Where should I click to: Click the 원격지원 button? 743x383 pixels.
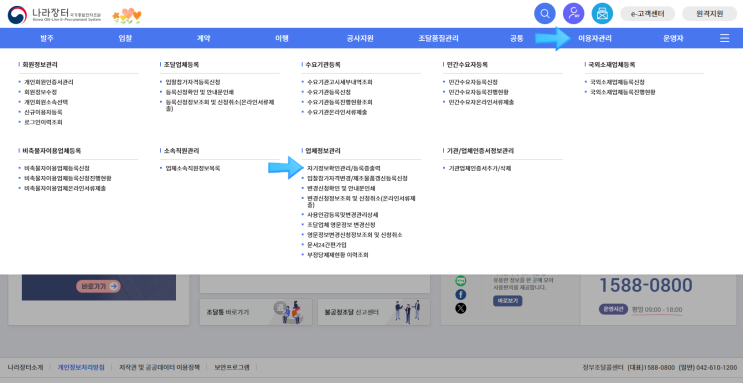click(709, 14)
